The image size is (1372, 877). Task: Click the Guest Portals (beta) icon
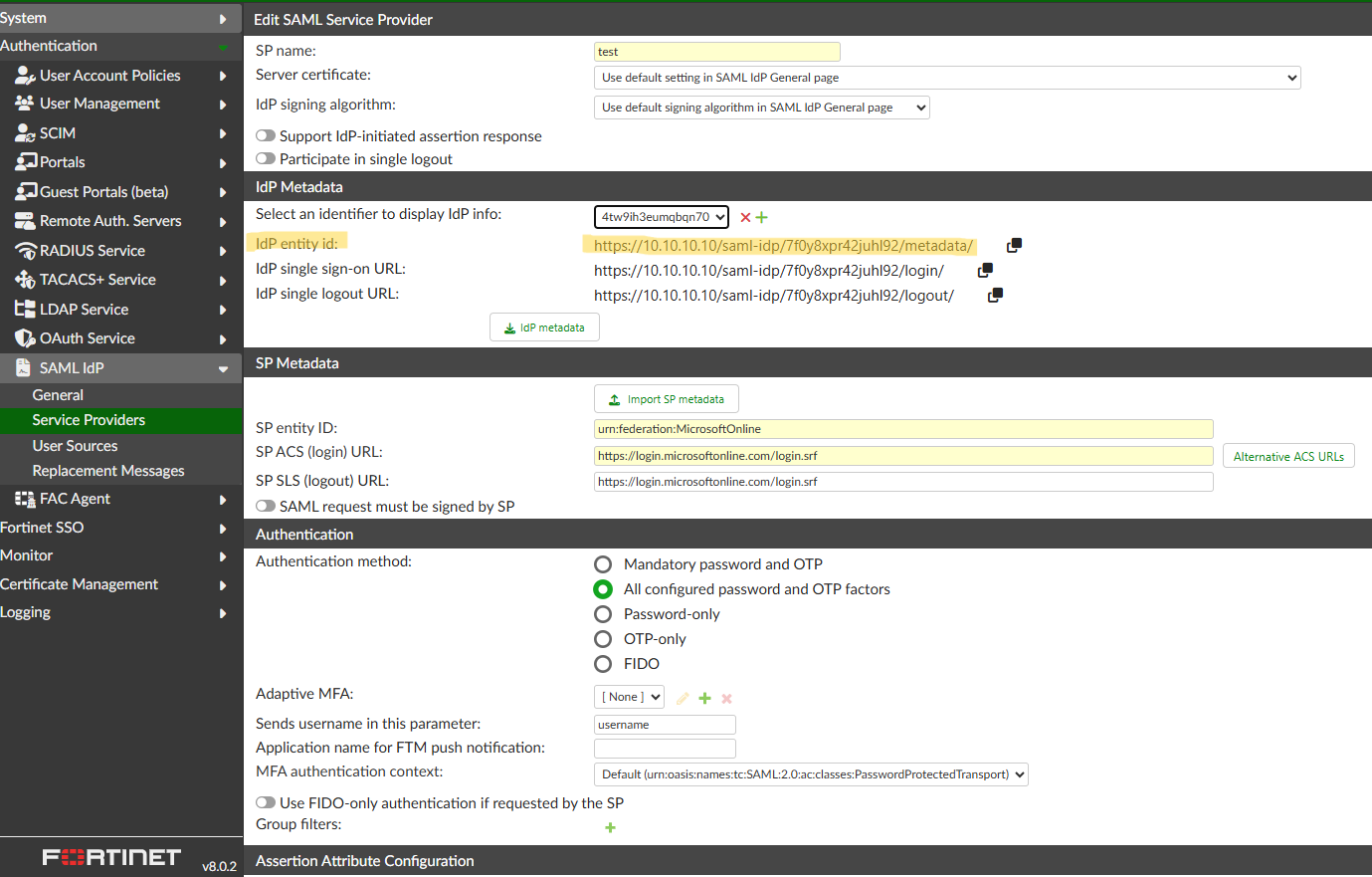tap(26, 192)
